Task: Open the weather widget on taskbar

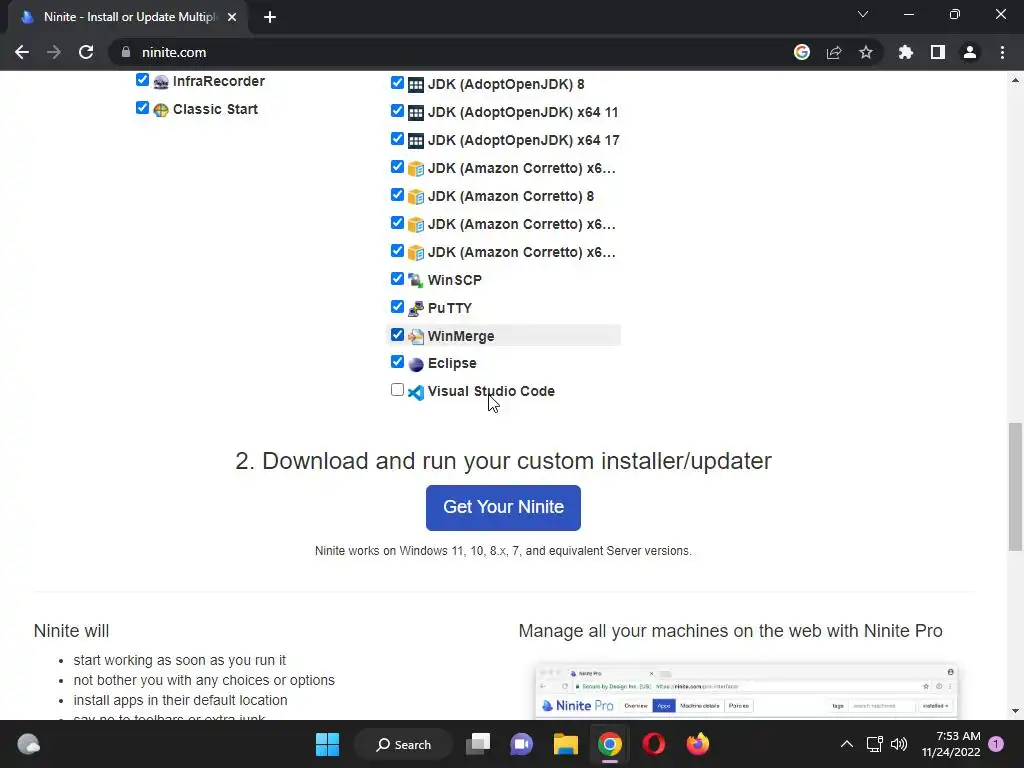Action: click(x=28, y=744)
